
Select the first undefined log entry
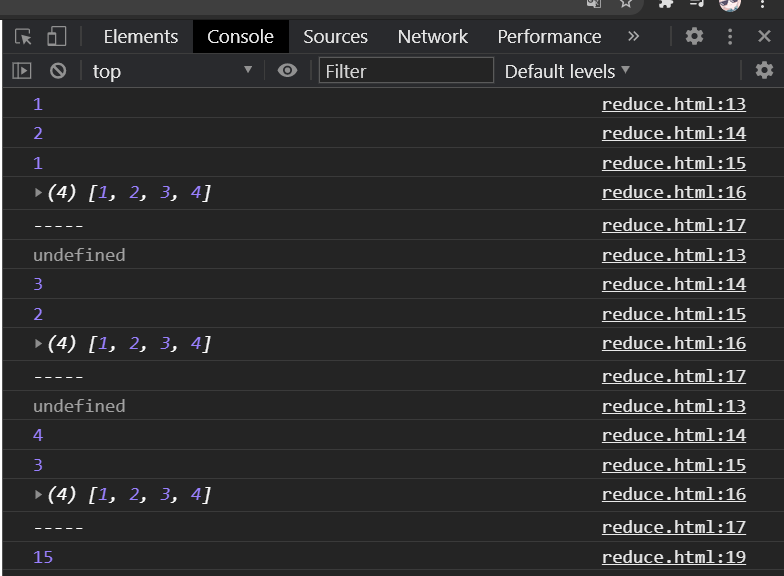[79, 255]
